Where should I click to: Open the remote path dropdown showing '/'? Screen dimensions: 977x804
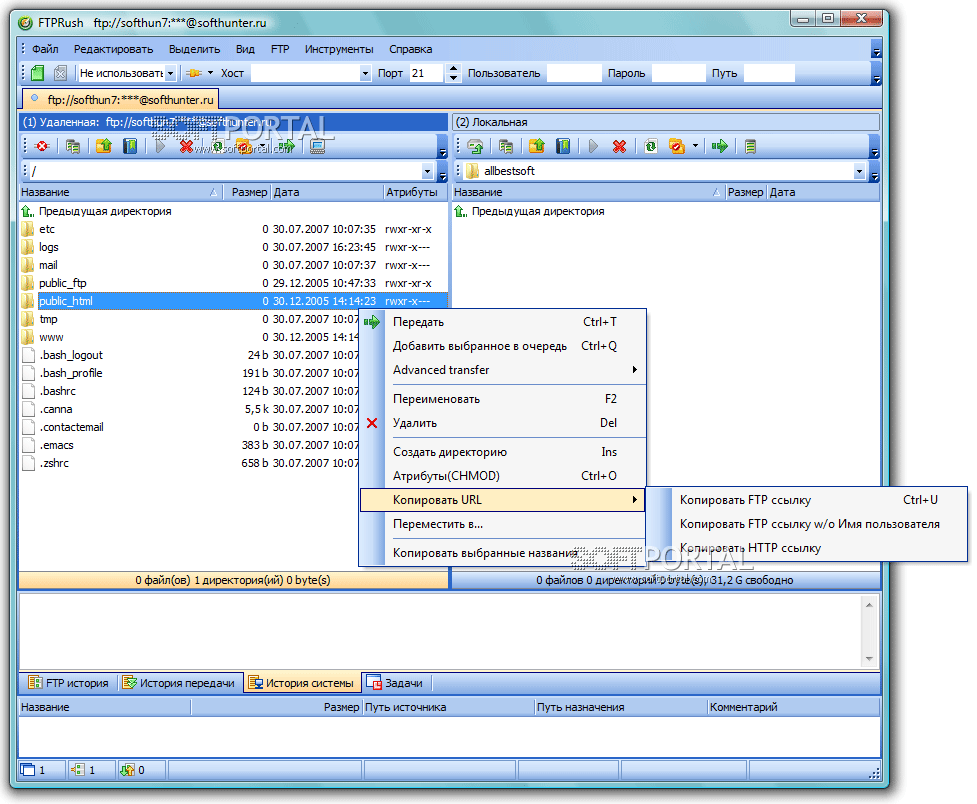coord(427,171)
